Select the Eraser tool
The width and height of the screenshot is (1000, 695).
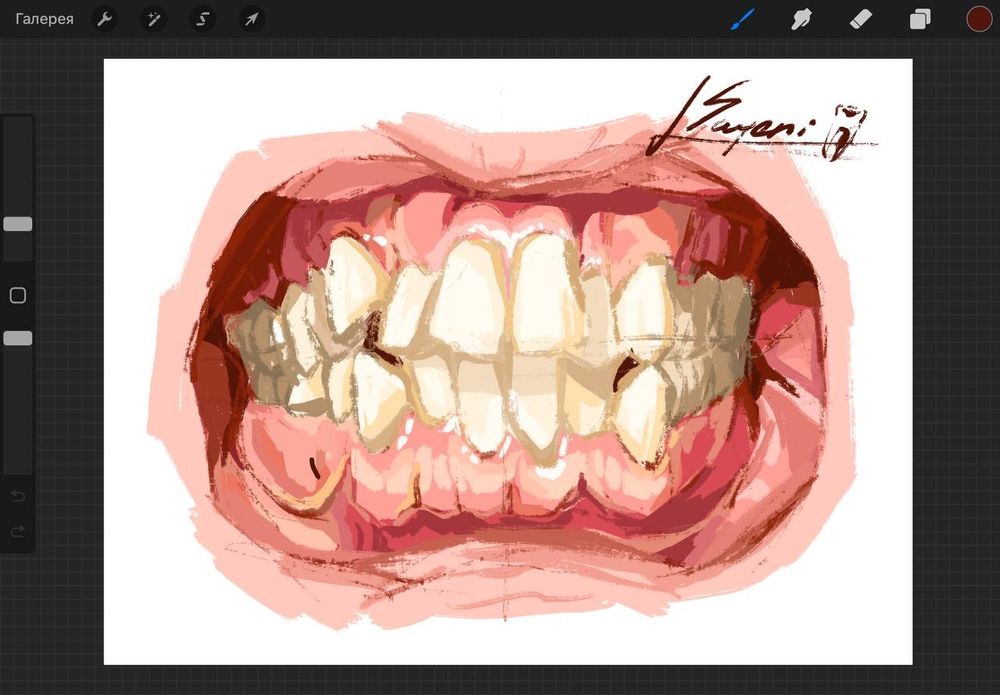pyautogui.click(x=860, y=19)
